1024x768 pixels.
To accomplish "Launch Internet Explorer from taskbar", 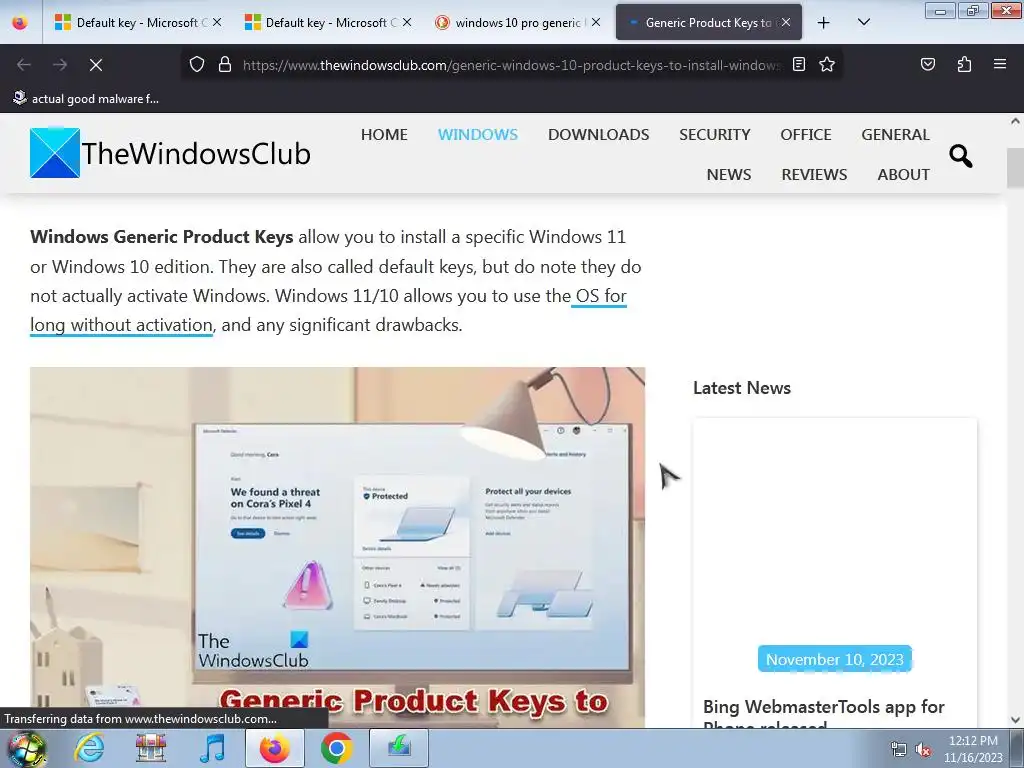I will pos(89,748).
